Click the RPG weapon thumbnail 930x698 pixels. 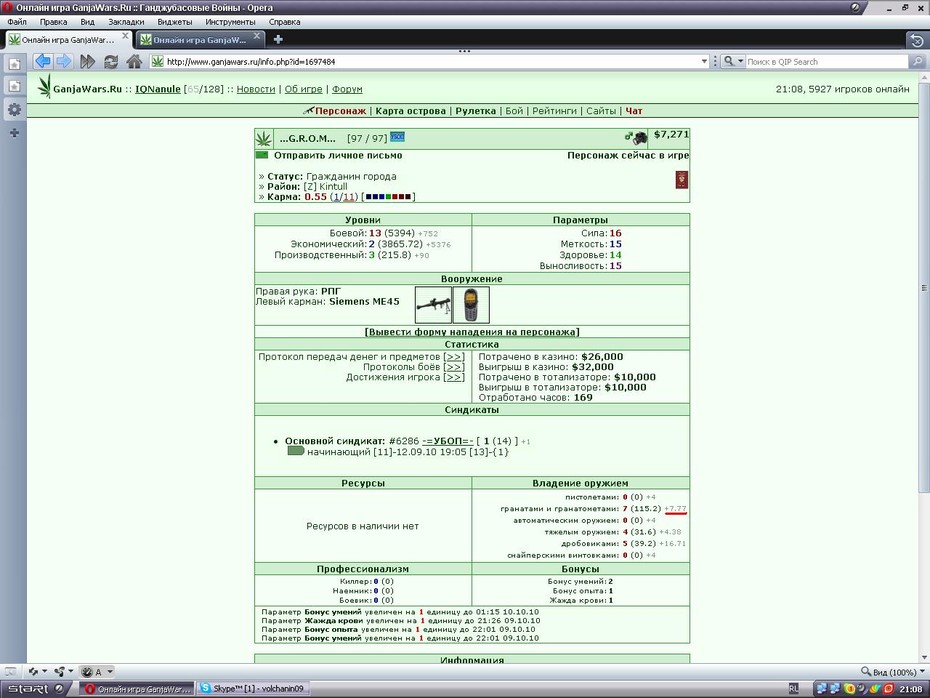point(433,305)
